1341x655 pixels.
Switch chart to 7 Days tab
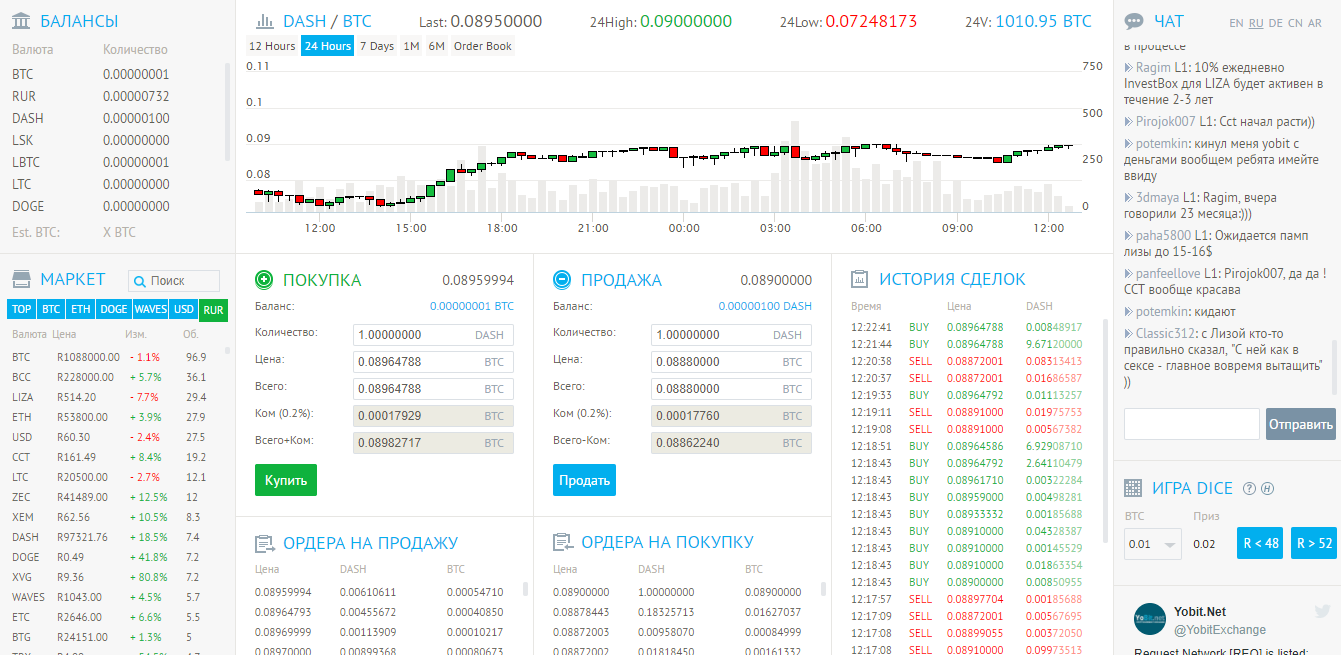[377, 46]
